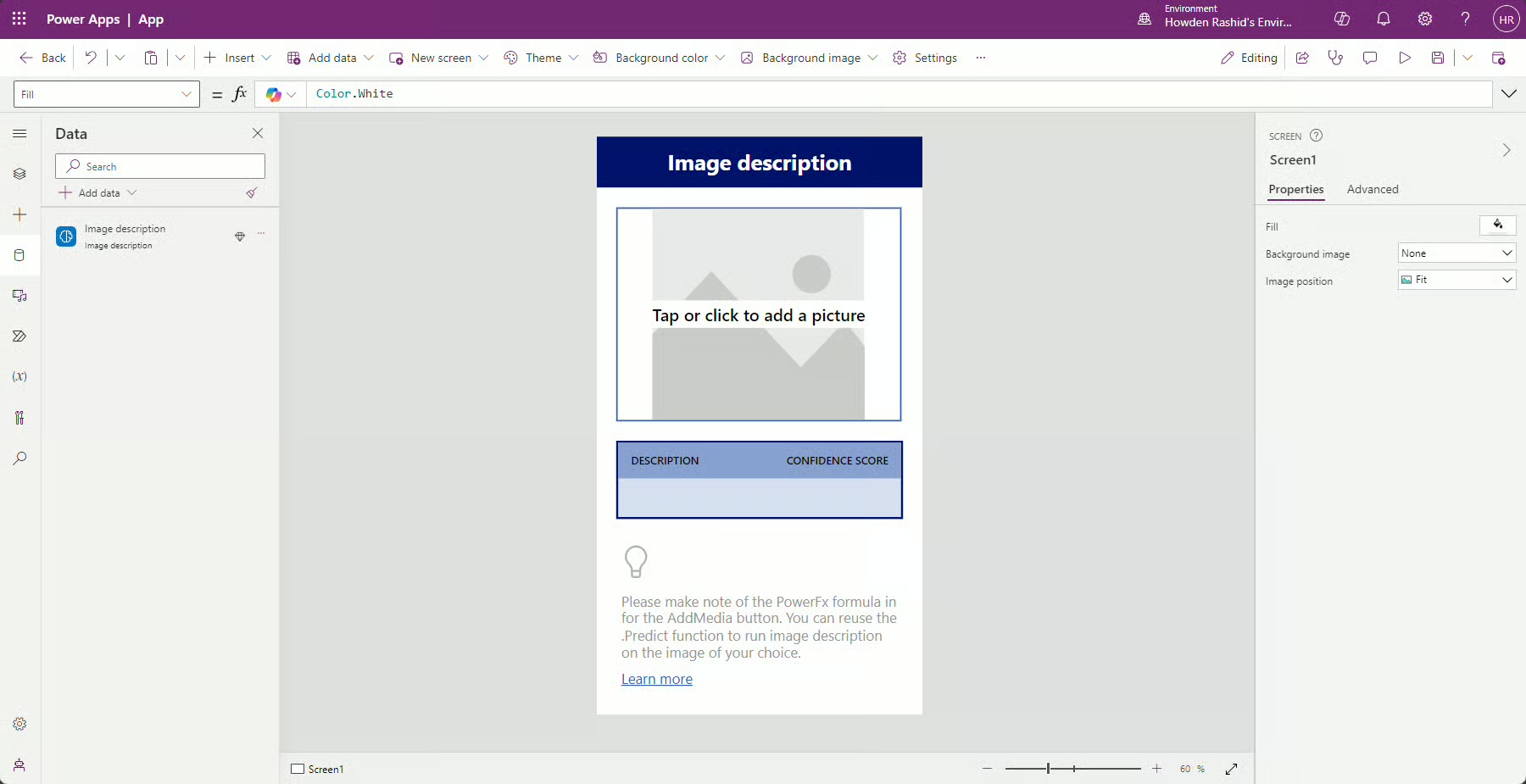Click Add data in the Data panel
Viewport: 1526px width, 784px height.
pos(97,193)
